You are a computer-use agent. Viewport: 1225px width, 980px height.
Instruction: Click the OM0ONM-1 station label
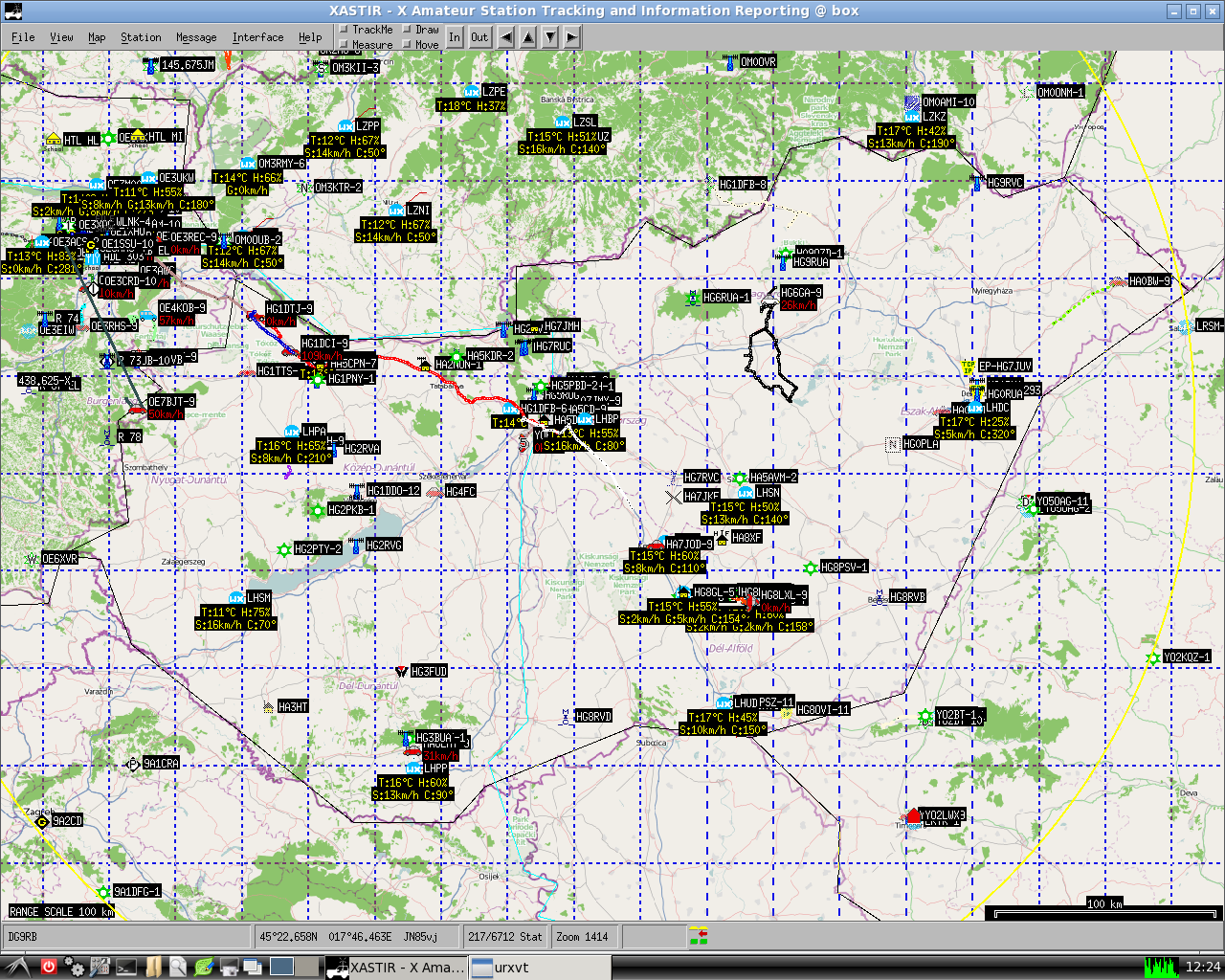pyautogui.click(x=1060, y=93)
